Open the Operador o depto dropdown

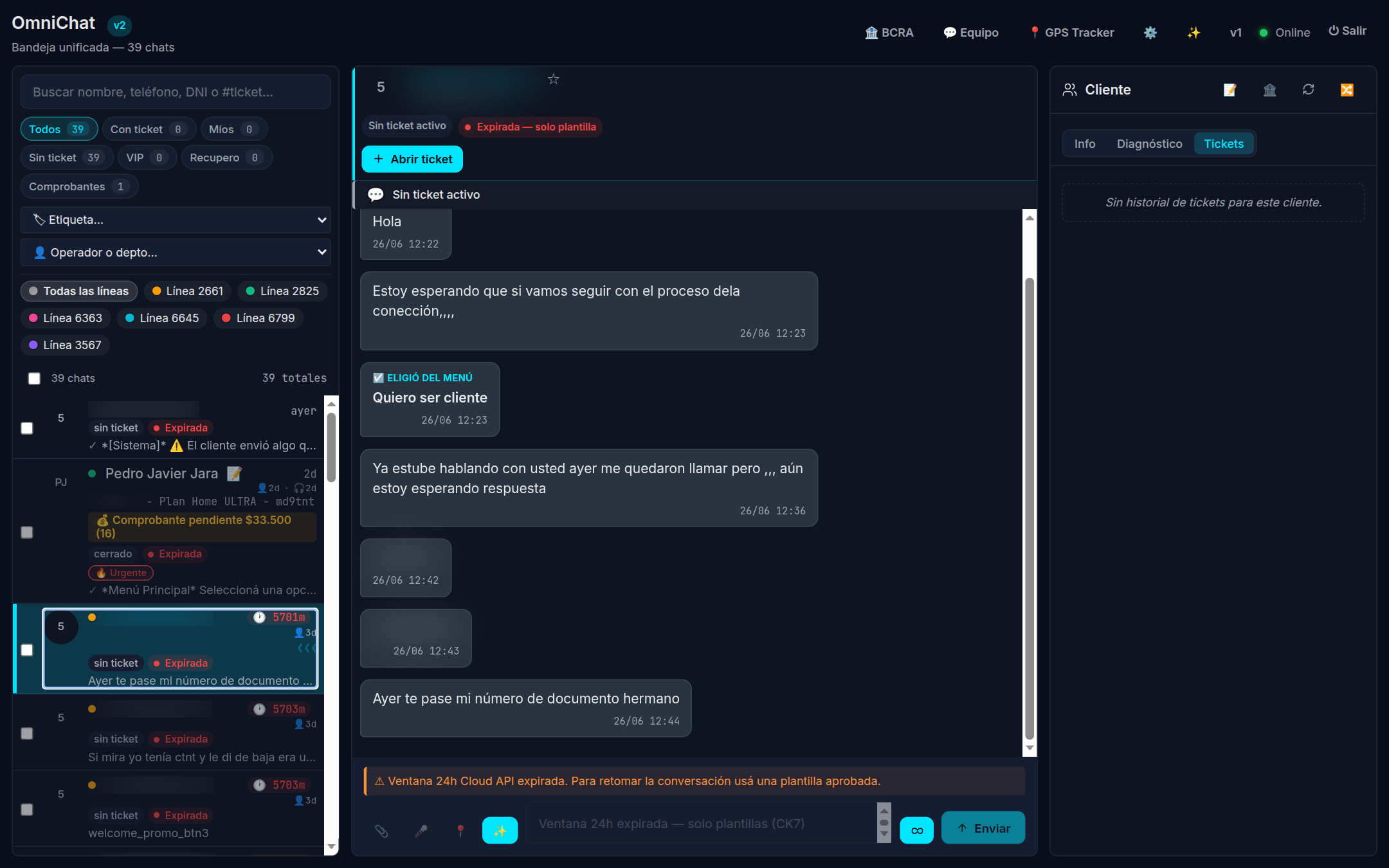pos(176,253)
